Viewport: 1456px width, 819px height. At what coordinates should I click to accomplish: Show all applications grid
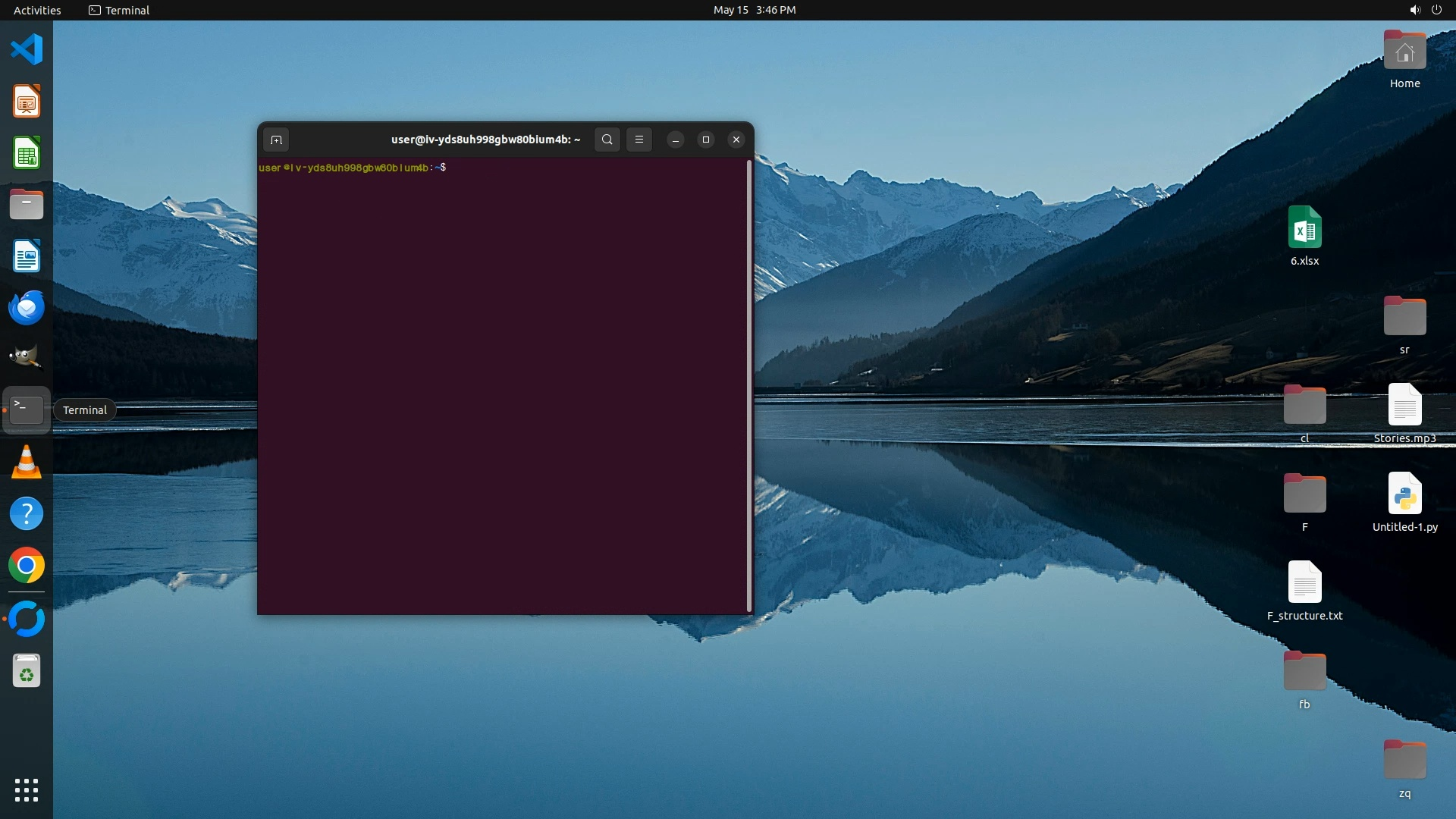(27, 790)
